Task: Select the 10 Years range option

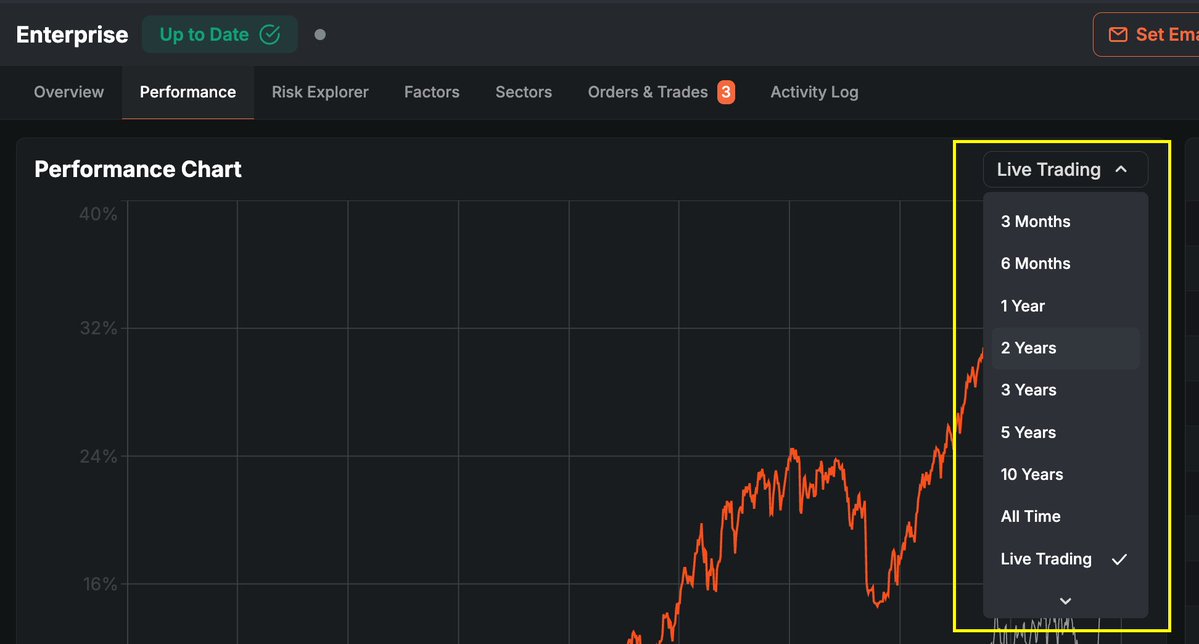Action: pos(1065,474)
